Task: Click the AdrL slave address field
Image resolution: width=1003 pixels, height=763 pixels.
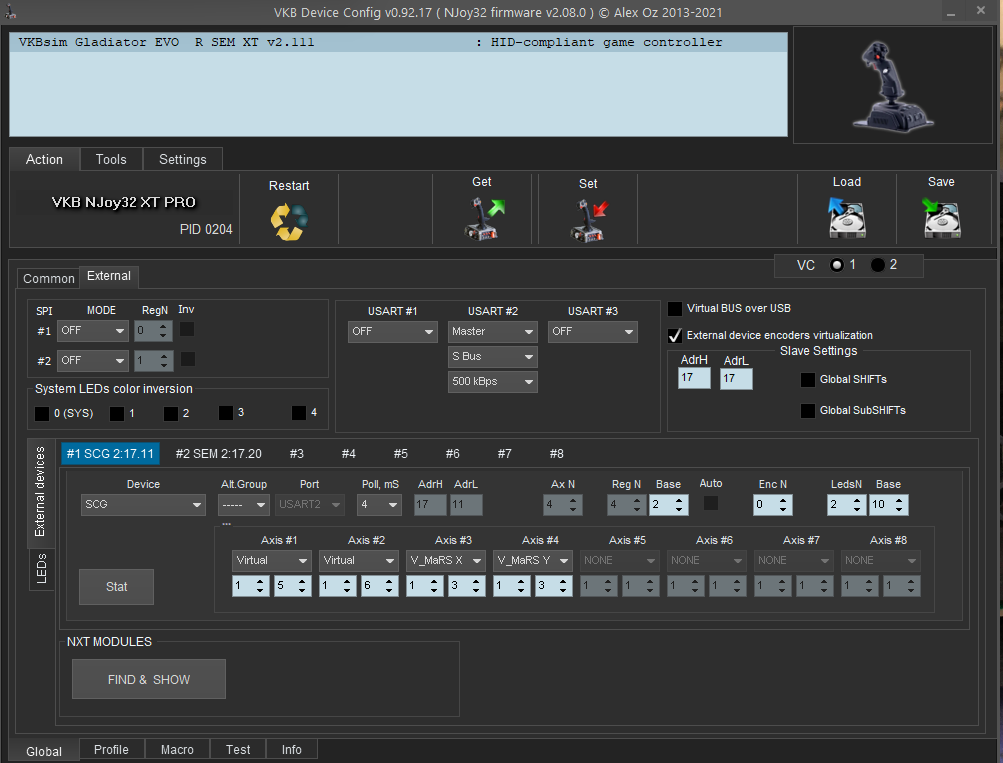Action: pos(736,379)
